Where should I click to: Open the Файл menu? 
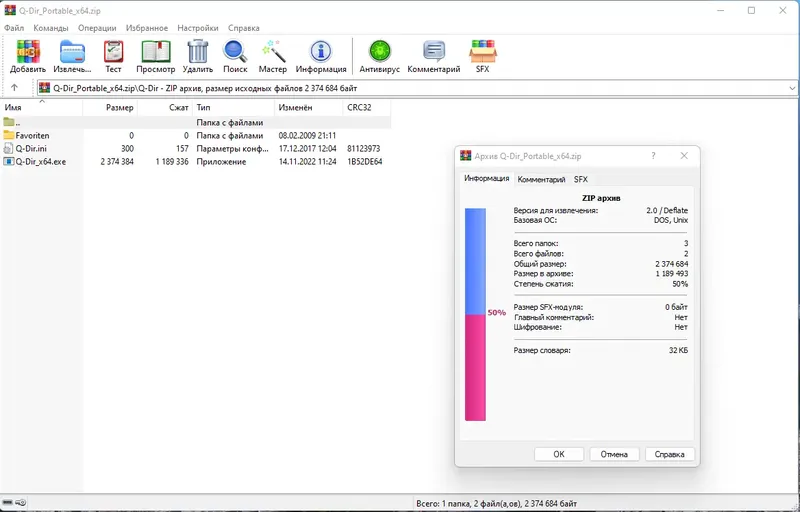point(14,28)
